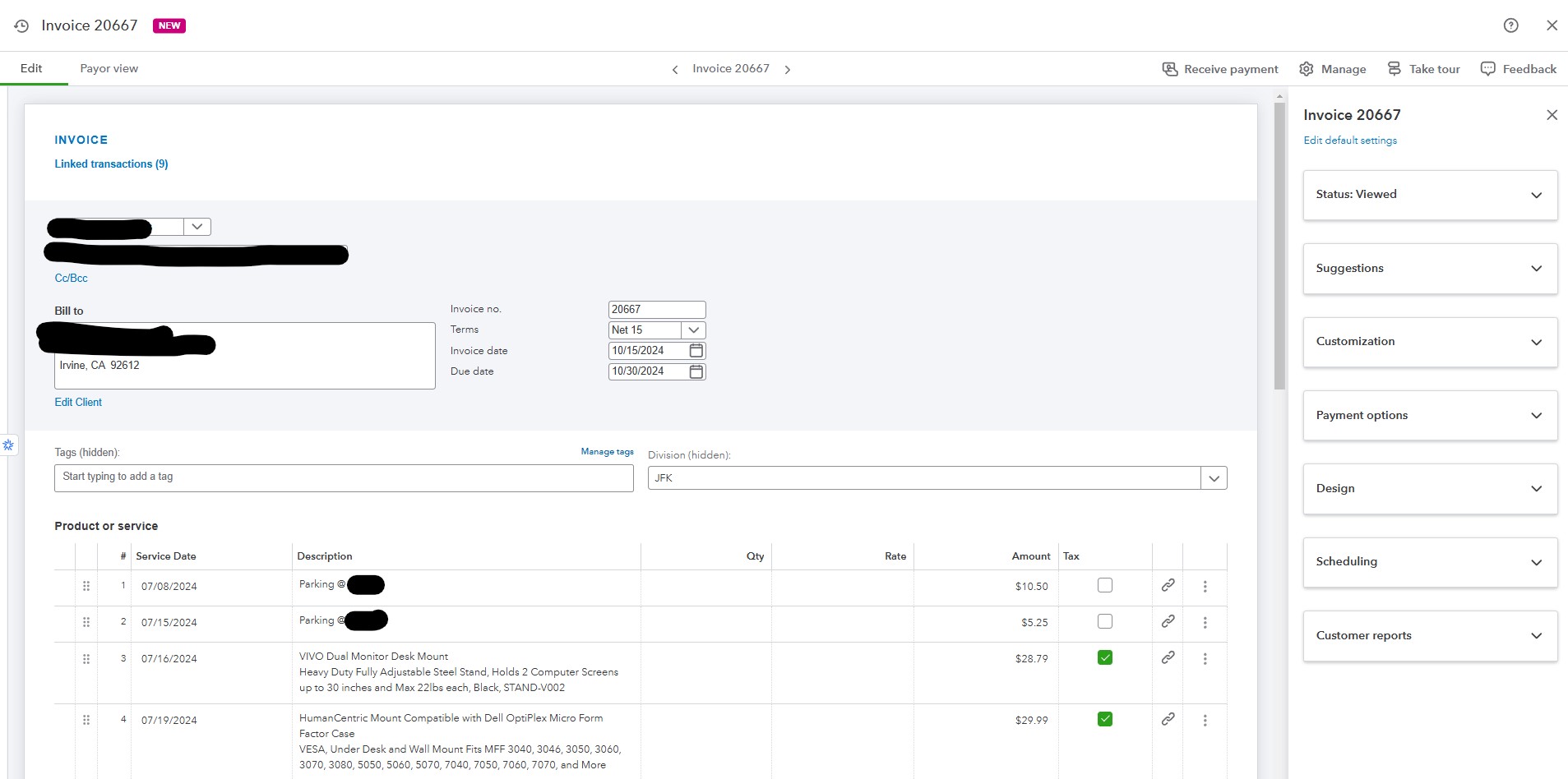1568x779 pixels.
Task: Click the link icon on the first Parking line
Action: 1168,586
